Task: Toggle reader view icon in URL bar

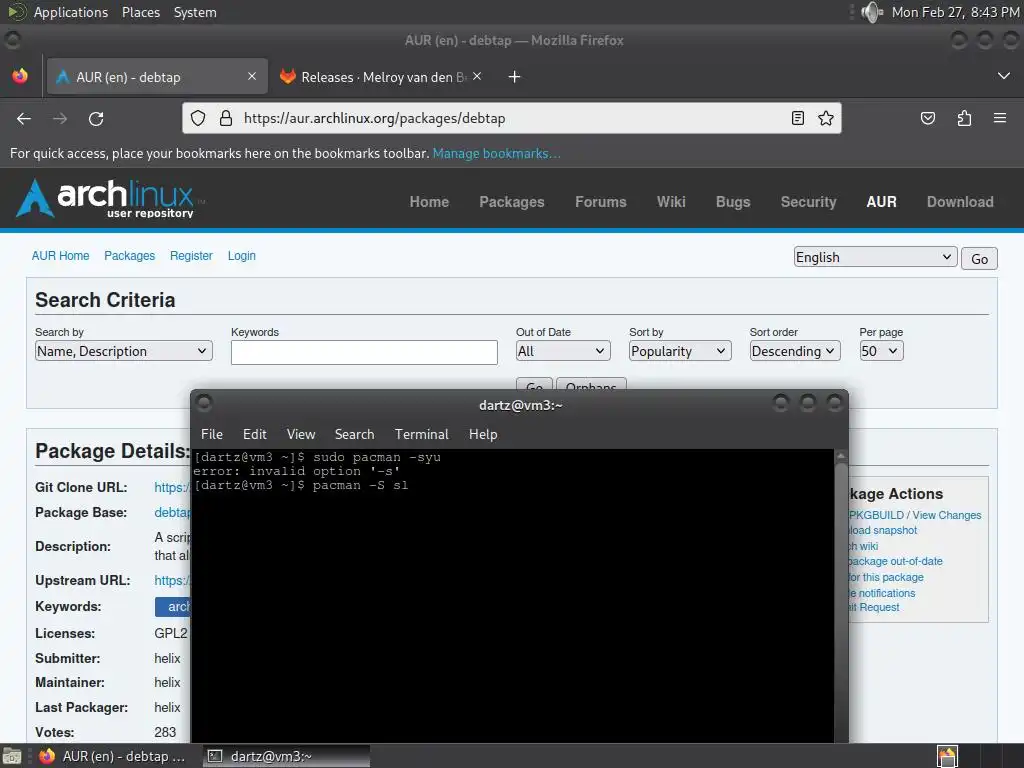Action: [797, 118]
